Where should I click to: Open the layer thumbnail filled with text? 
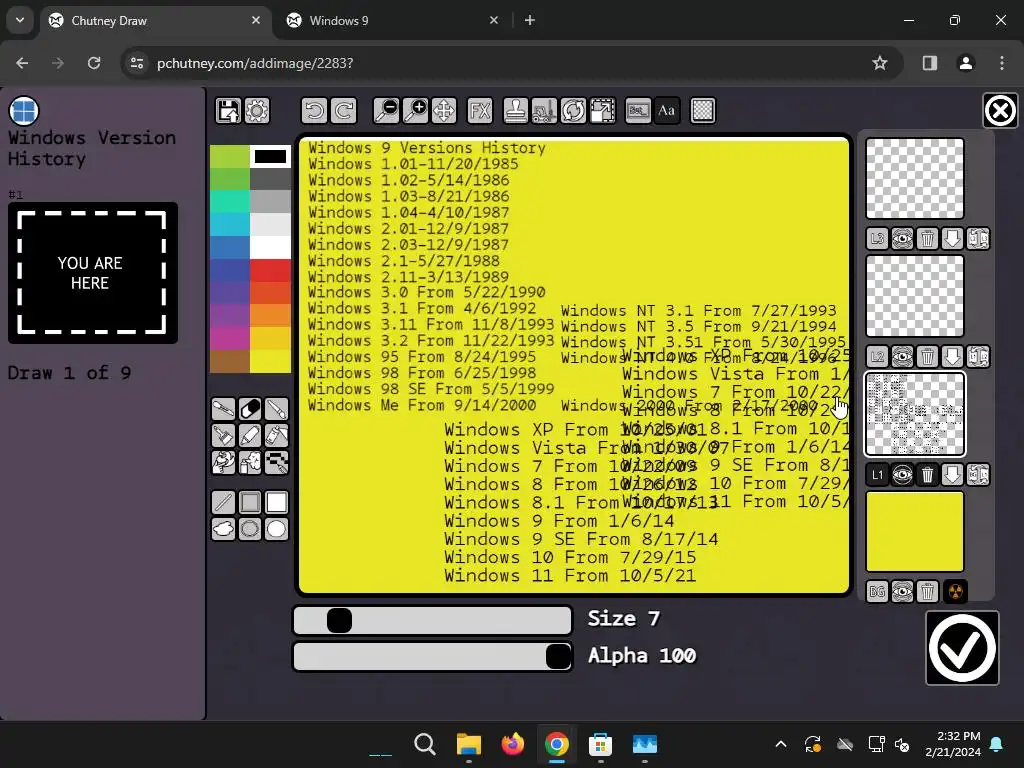click(x=915, y=414)
